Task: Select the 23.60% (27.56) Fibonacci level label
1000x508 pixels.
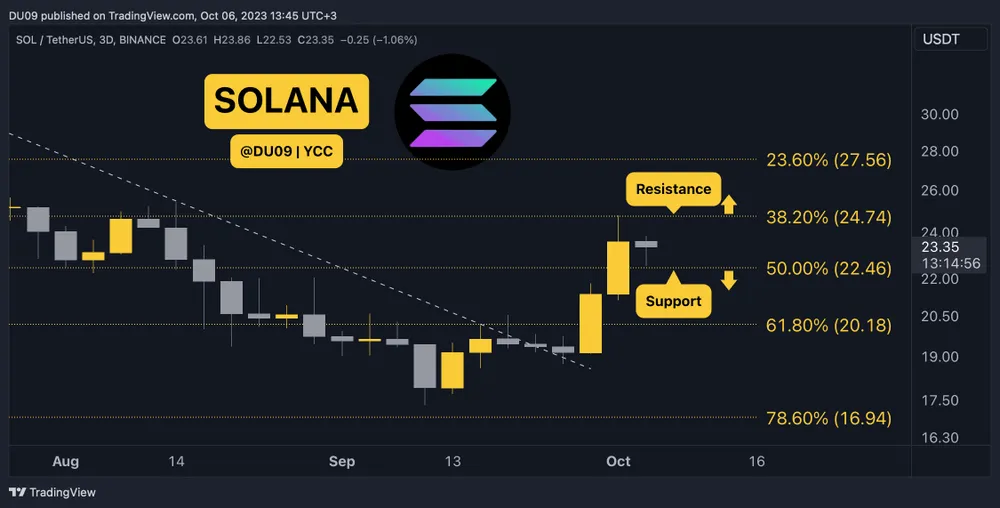Action: [828, 159]
